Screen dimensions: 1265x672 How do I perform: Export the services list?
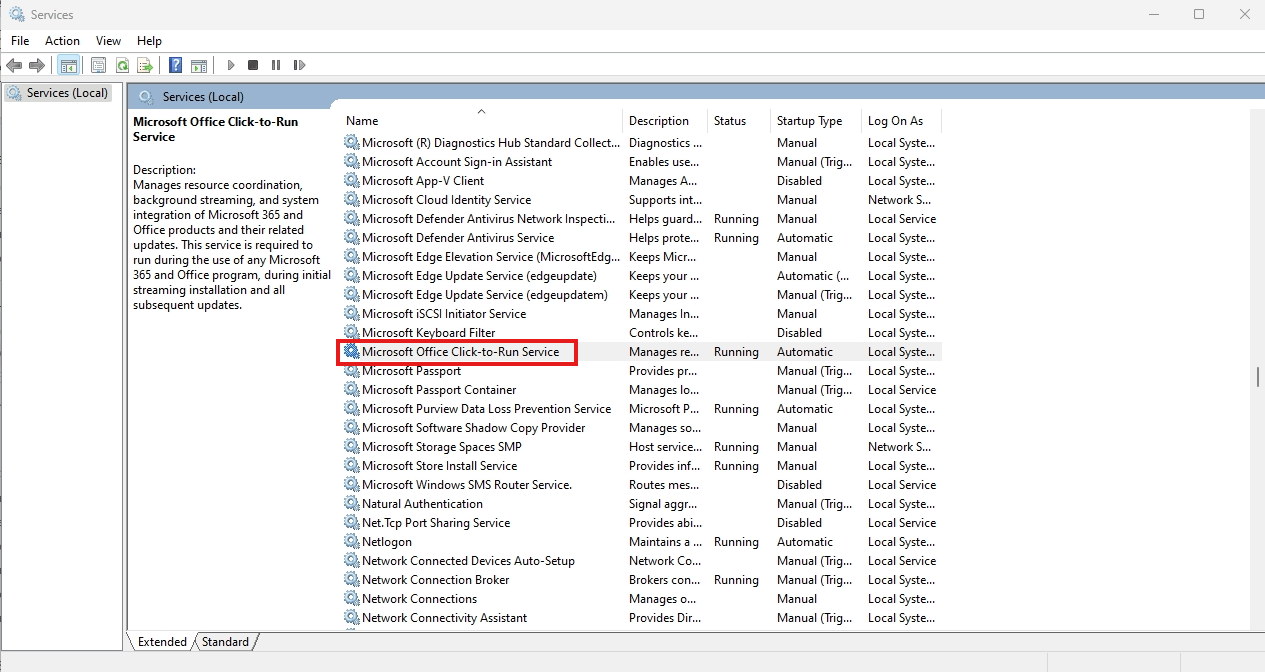(145, 64)
